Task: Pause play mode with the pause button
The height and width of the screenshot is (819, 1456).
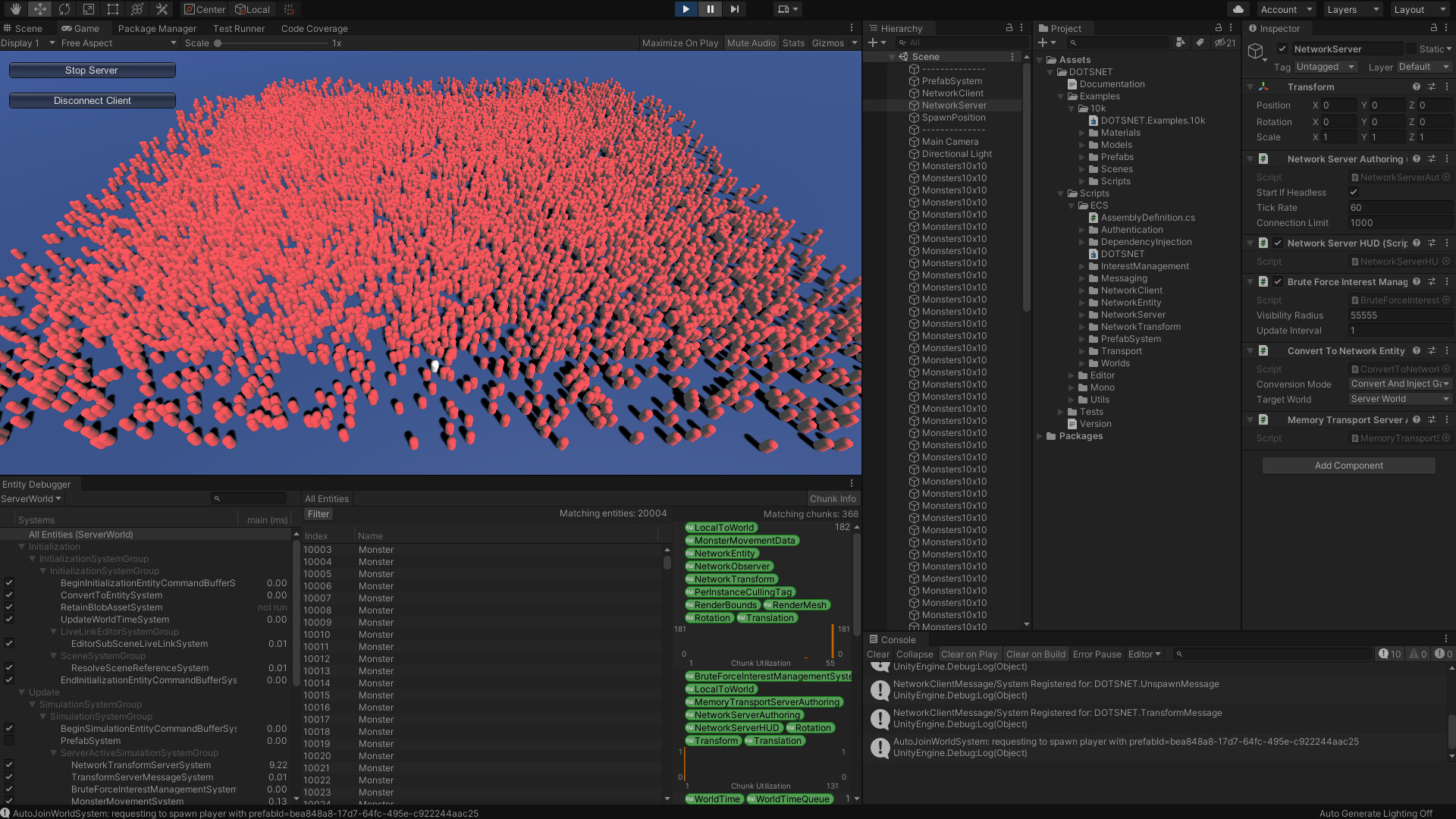Action: [x=709, y=9]
